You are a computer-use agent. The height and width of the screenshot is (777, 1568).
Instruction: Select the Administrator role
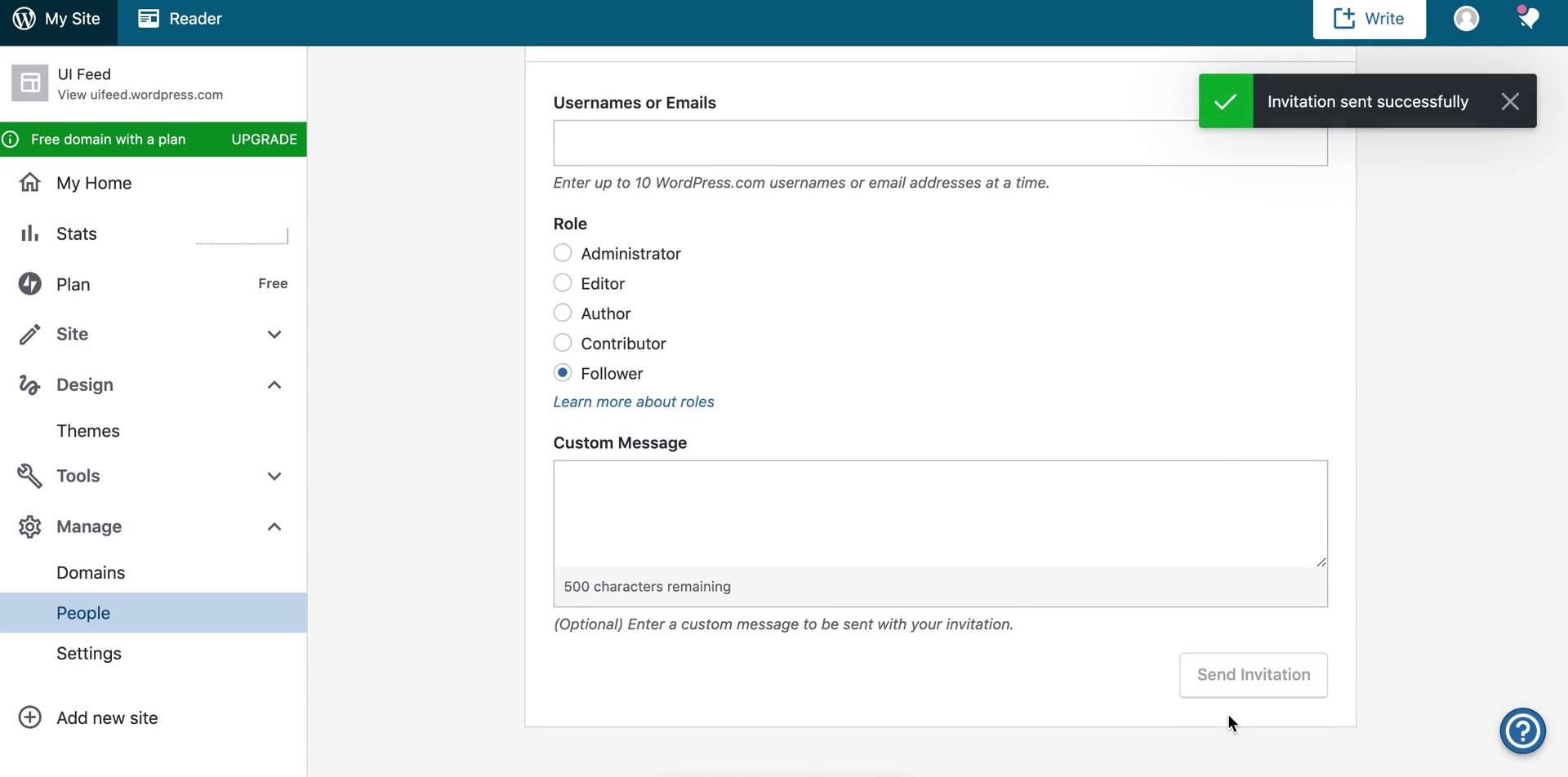(563, 252)
